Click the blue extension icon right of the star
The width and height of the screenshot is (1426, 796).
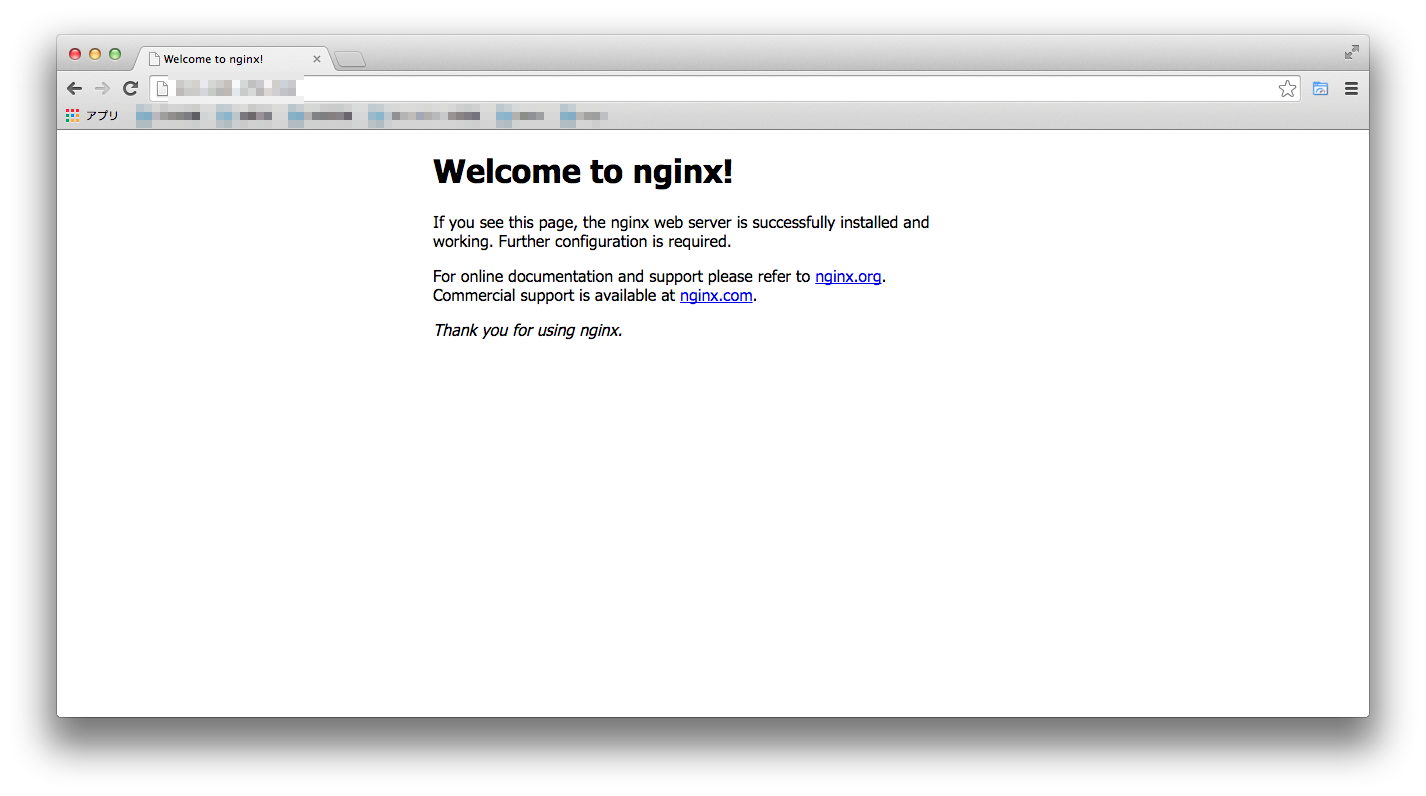pos(1320,88)
